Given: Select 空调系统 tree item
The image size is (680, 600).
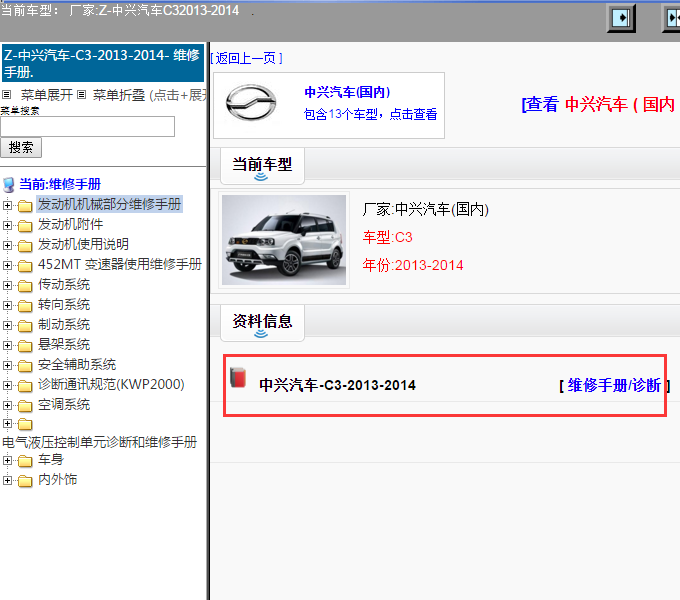Looking at the screenshot, I should tap(64, 404).
